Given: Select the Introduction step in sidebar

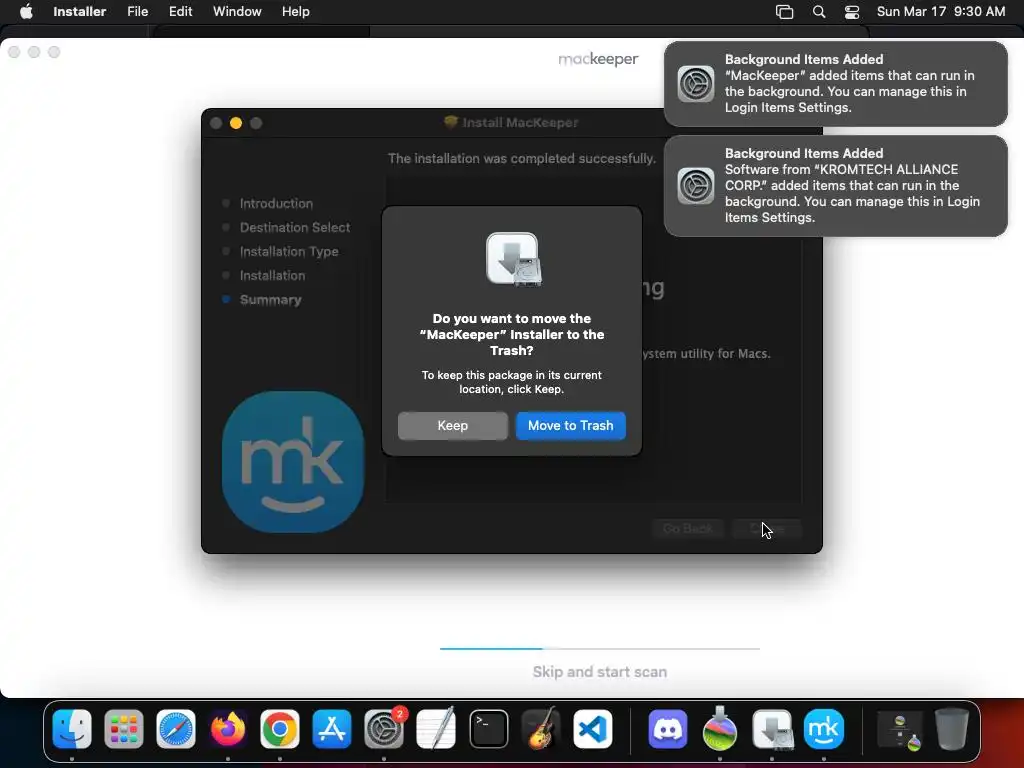Looking at the screenshot, I should click(x=276, y=204).
